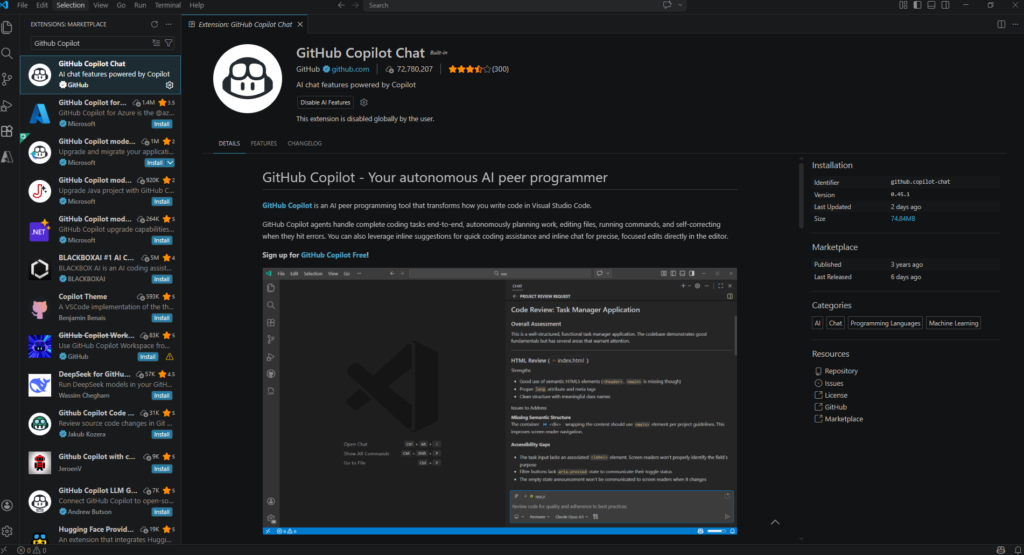Install GitHub Copilot for Azure extension

coord(162,124)
